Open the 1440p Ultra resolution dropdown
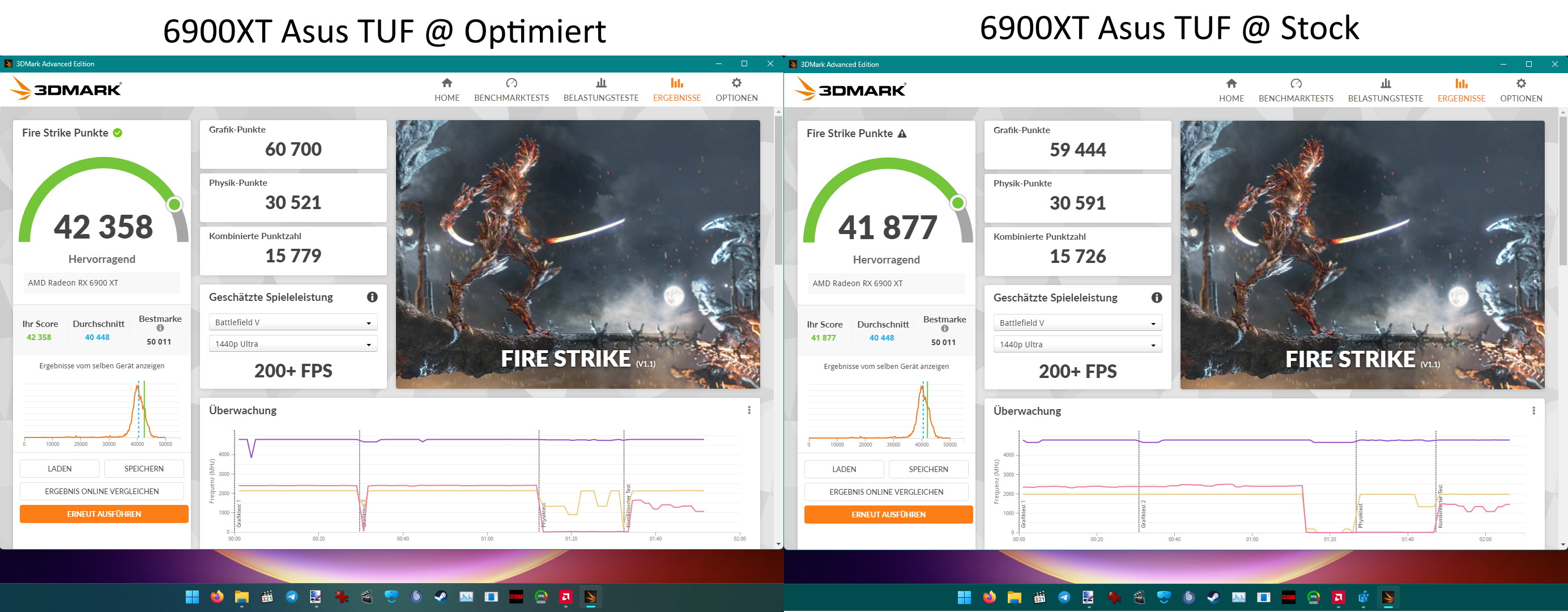This screenshot has height=612, width=1568. coord(293,343)
